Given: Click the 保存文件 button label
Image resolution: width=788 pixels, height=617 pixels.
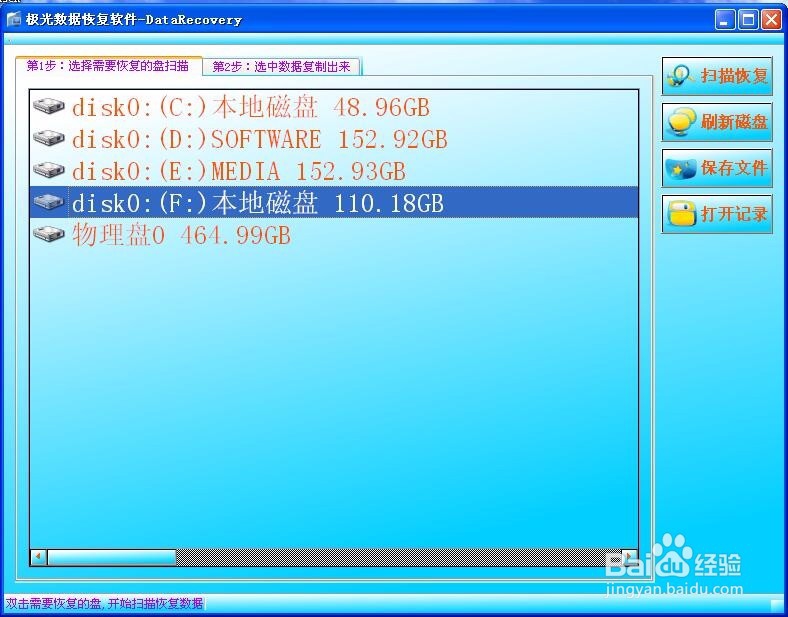Looking at the screenshot, I should 734,168.
